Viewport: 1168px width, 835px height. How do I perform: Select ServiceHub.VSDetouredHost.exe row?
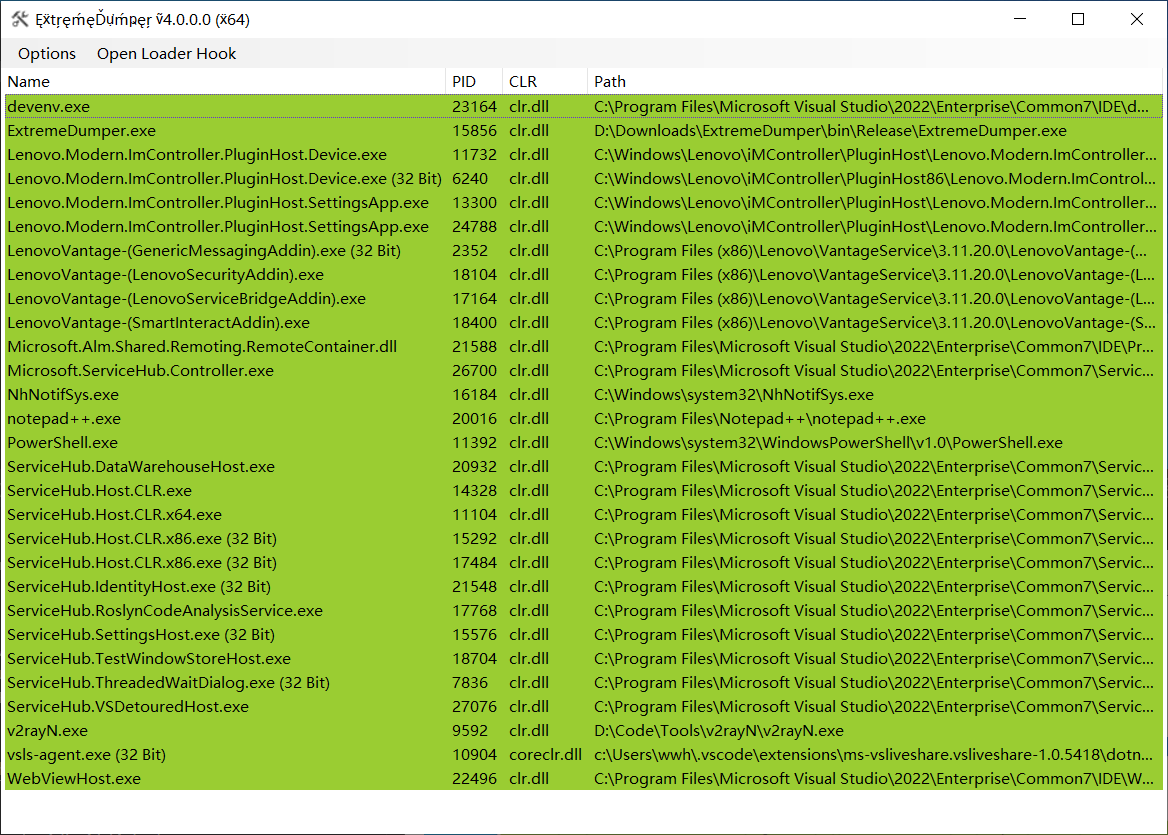[x=583, y=706]
